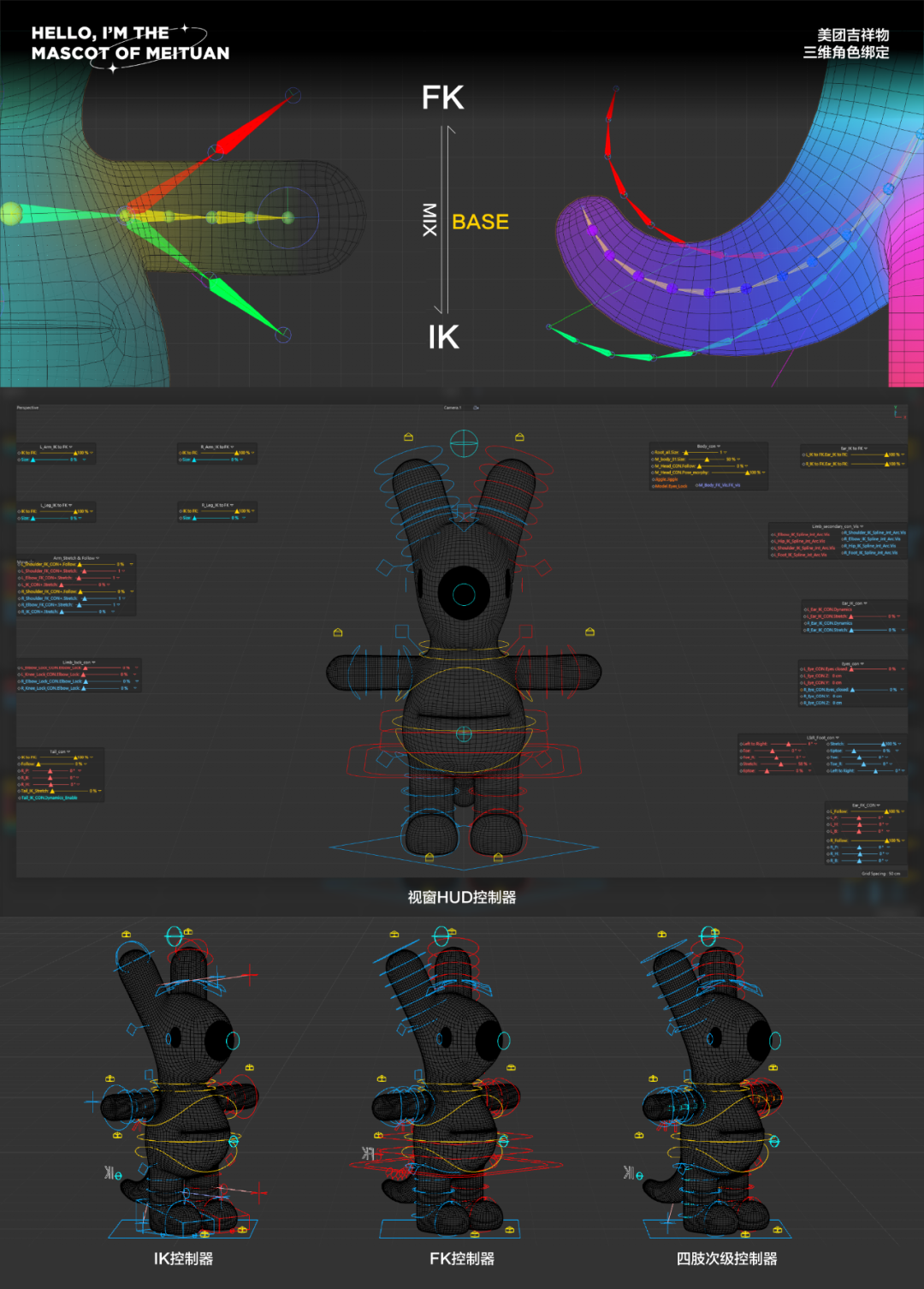Toggle L_Ear_IK_CON.Dynamics option
Screen dimensions: 924x1289
[829, 609]
